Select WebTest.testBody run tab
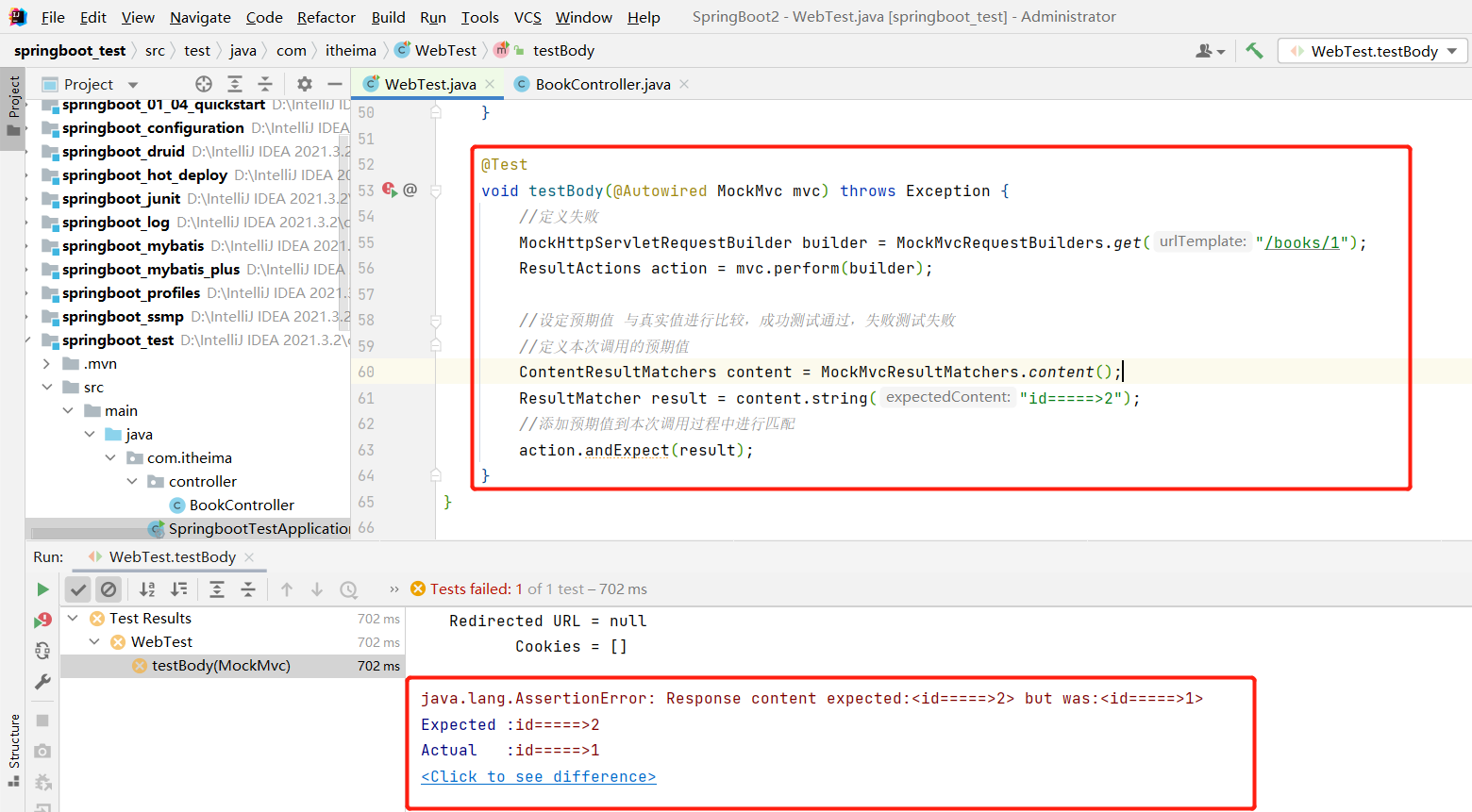1472x812 pixels. point(172,557)
